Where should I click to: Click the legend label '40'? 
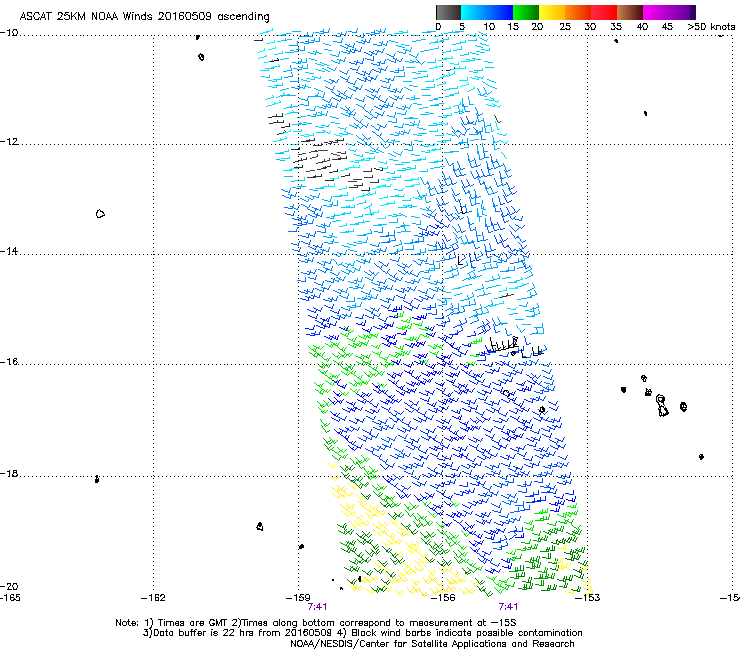(x=642, y=26)
